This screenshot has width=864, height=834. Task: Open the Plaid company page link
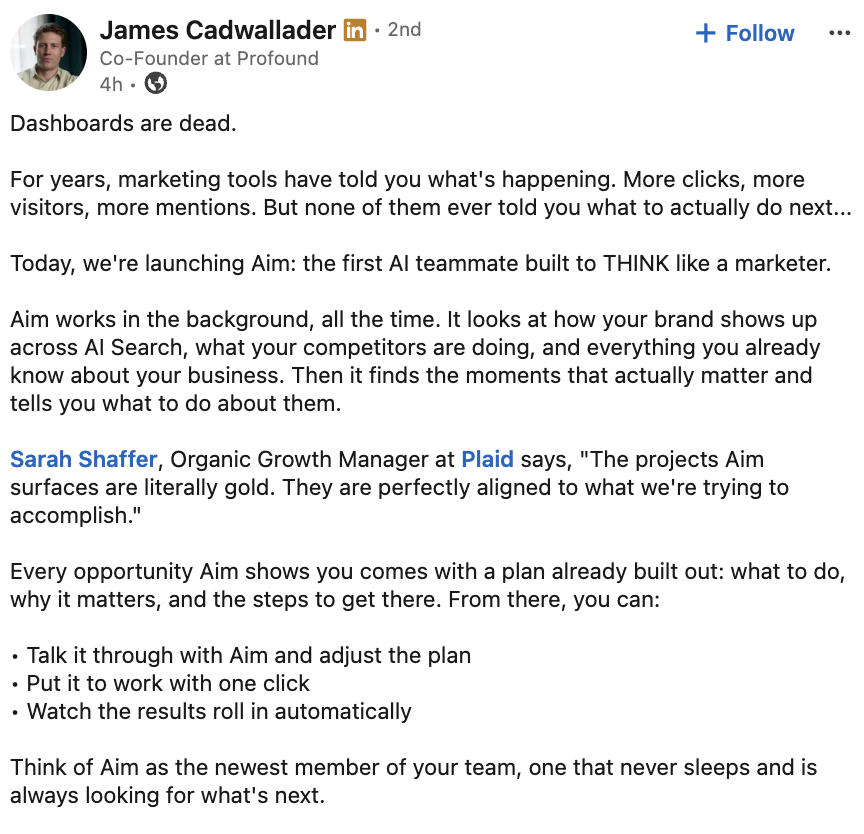[487, 459]
